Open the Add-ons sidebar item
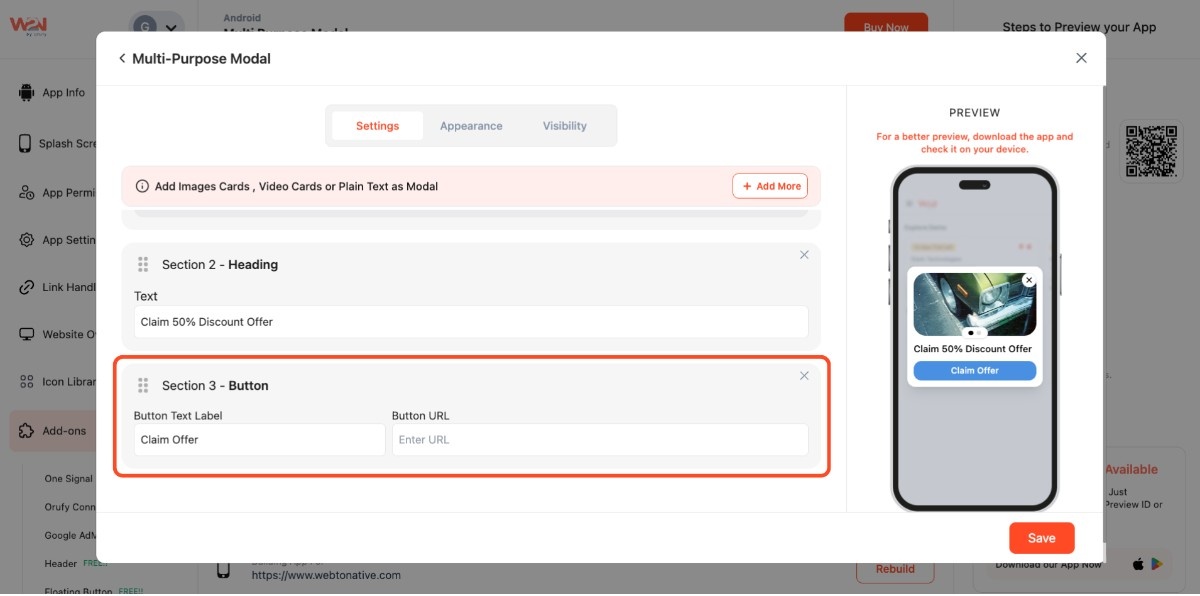1200x596 pixels. tap(64, 431)
